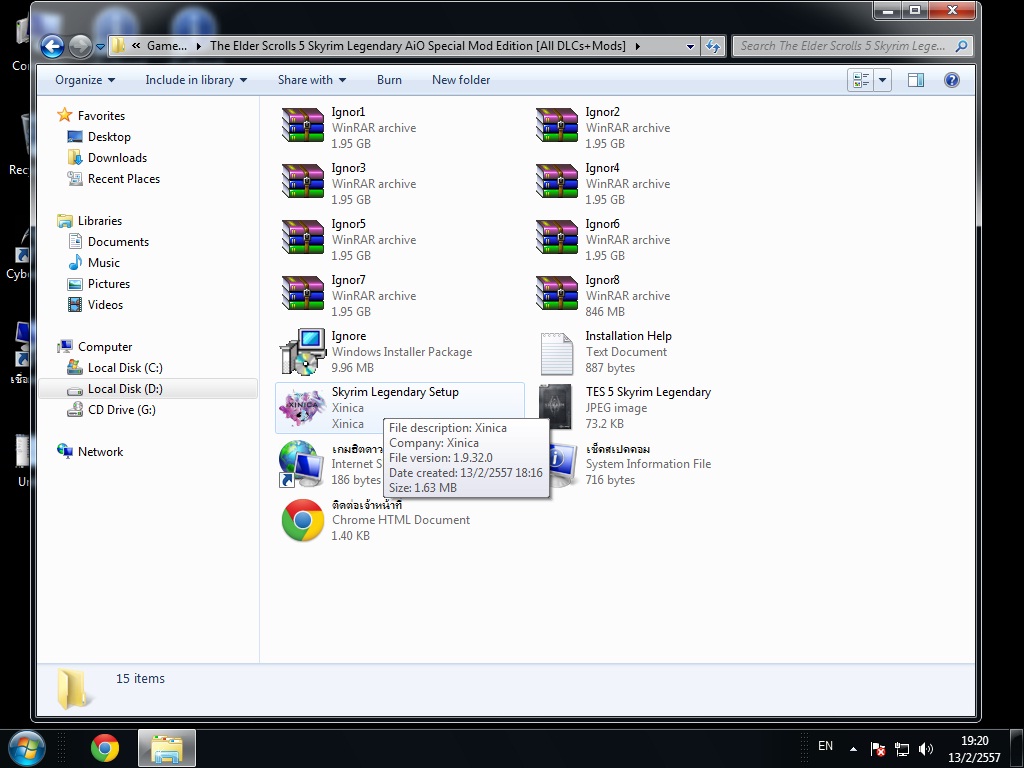Click the Skyrim Legendary Setup Xinica icon
The width and height of the screenshot is (1024, 768).
point(302,408)
